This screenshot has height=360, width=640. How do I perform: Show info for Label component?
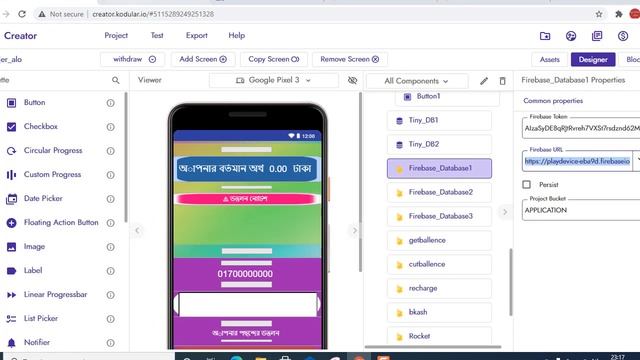[111, 271]
